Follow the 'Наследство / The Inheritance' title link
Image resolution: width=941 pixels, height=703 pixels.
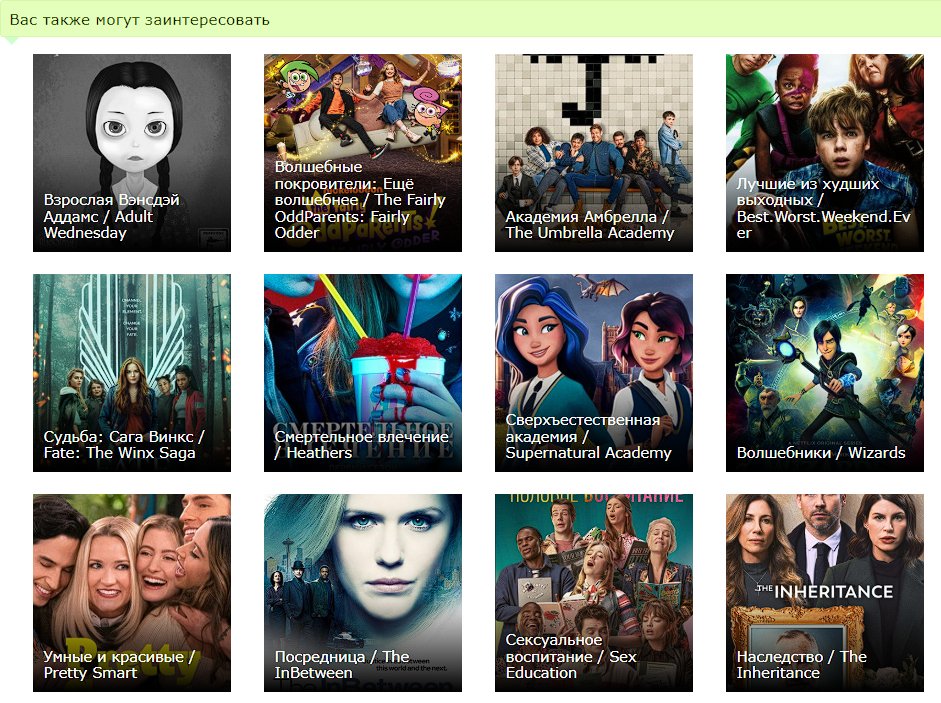point(801,665)
